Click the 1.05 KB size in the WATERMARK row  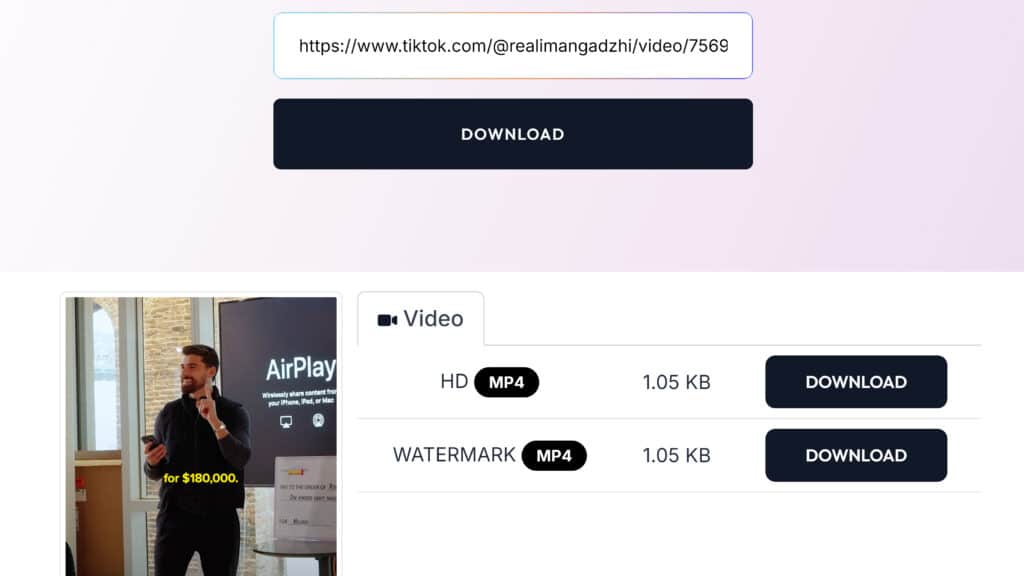tap(676, 455)
